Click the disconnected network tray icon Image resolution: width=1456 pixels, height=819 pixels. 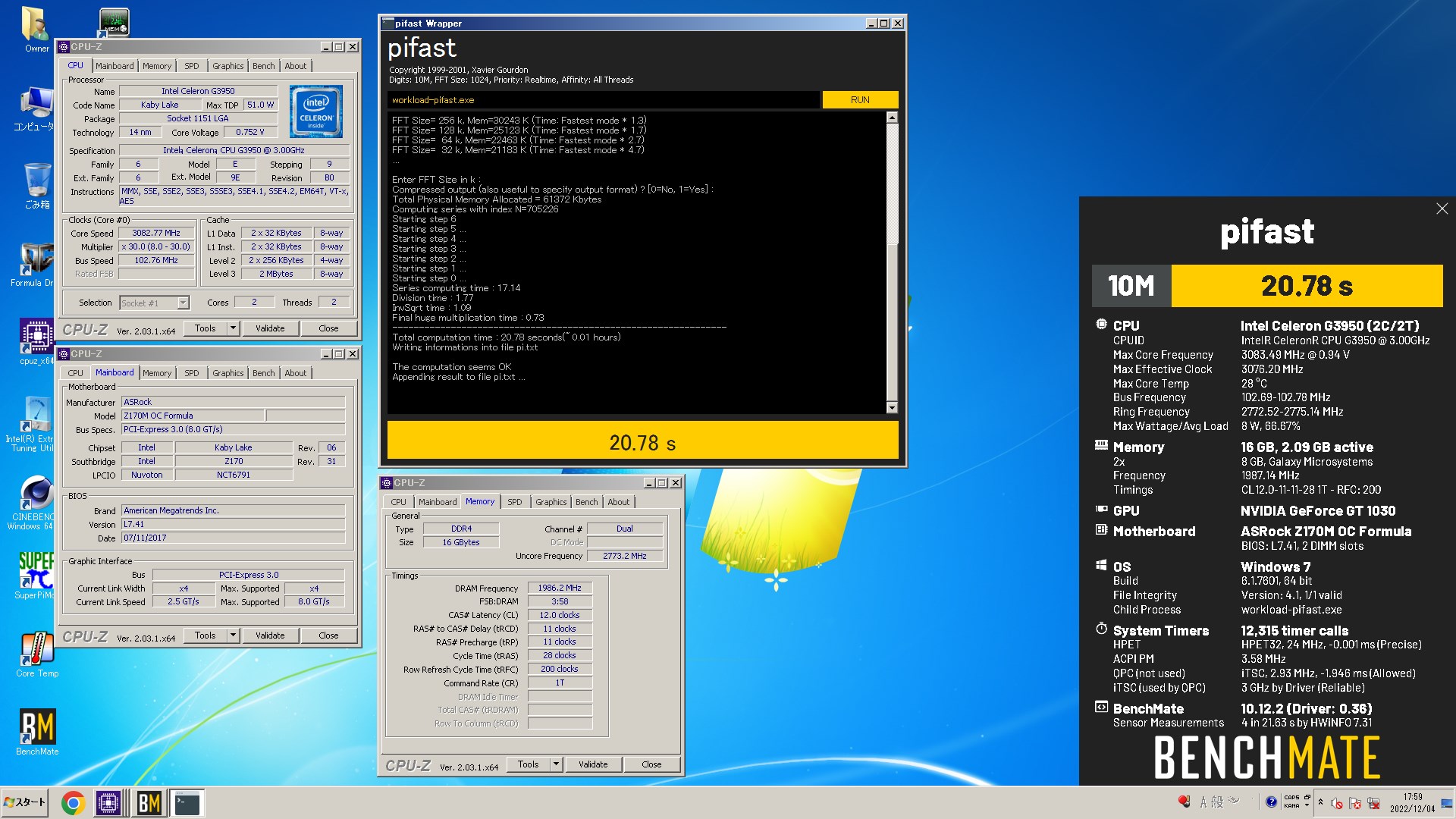(1373, 803)
